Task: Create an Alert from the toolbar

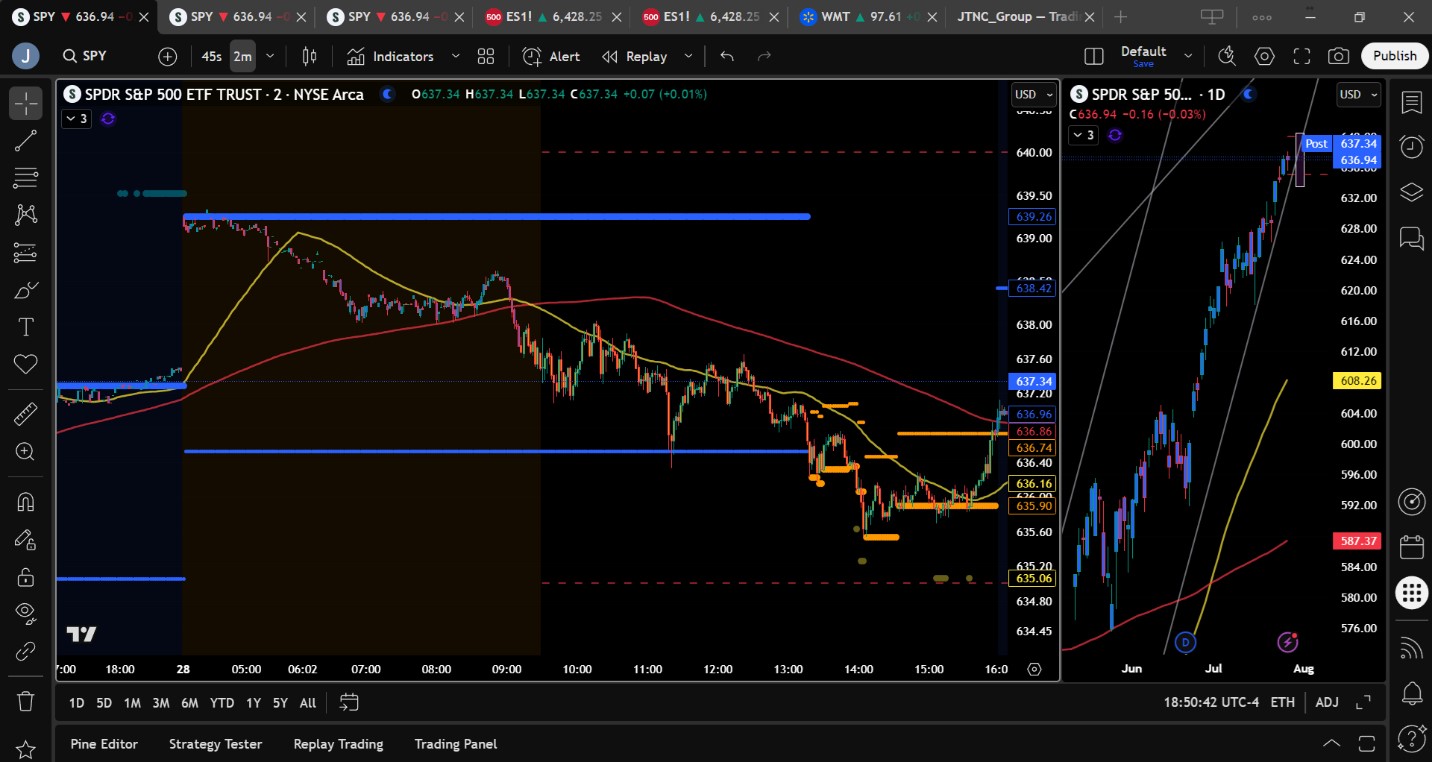Action: 551,57
